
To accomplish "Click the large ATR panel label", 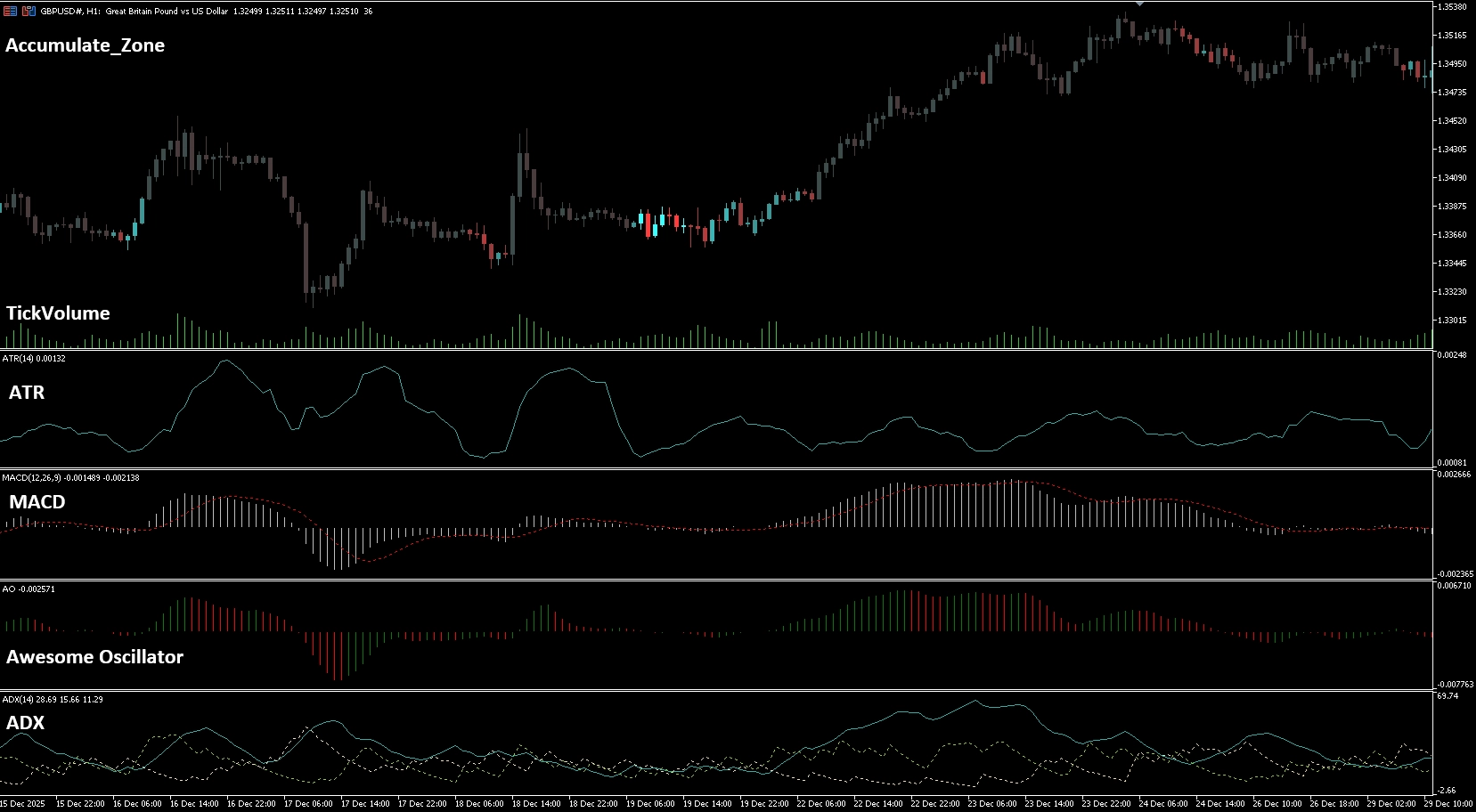I will pyautogui.click(x=27, y=393).
